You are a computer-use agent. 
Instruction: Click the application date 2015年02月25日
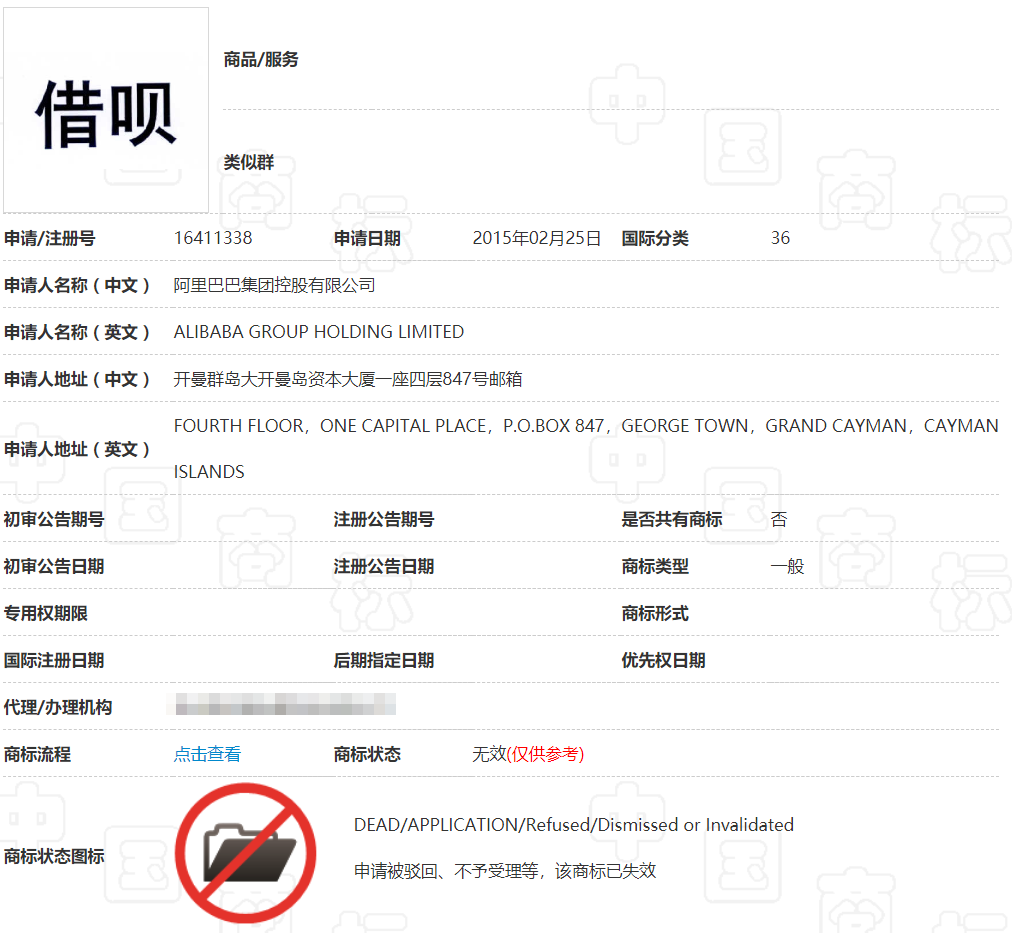pyautogui.click(x=537, y=238)
